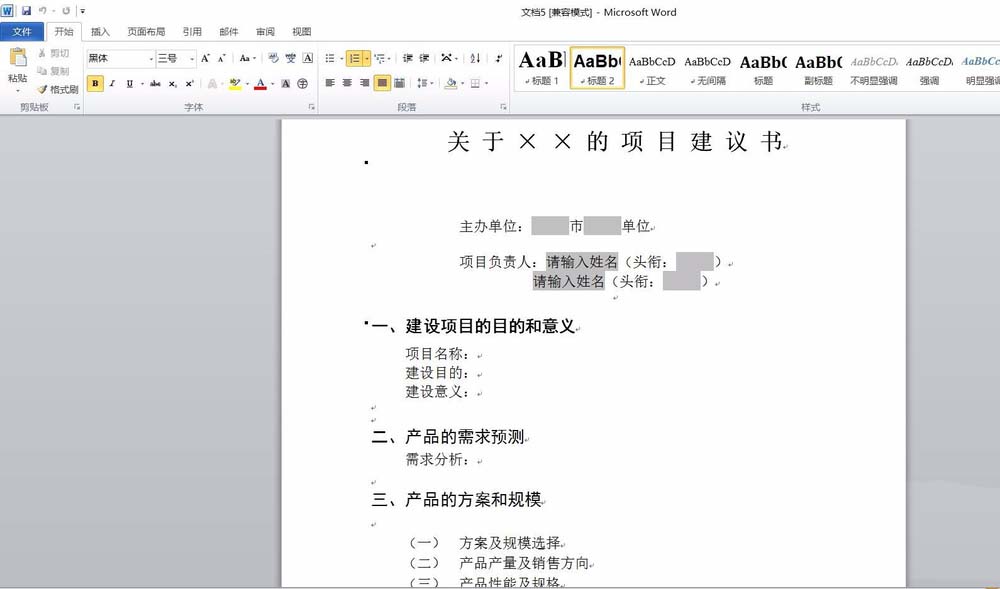Click the red font color swatch
The image size is (1000, 589).
coord(260,84)
